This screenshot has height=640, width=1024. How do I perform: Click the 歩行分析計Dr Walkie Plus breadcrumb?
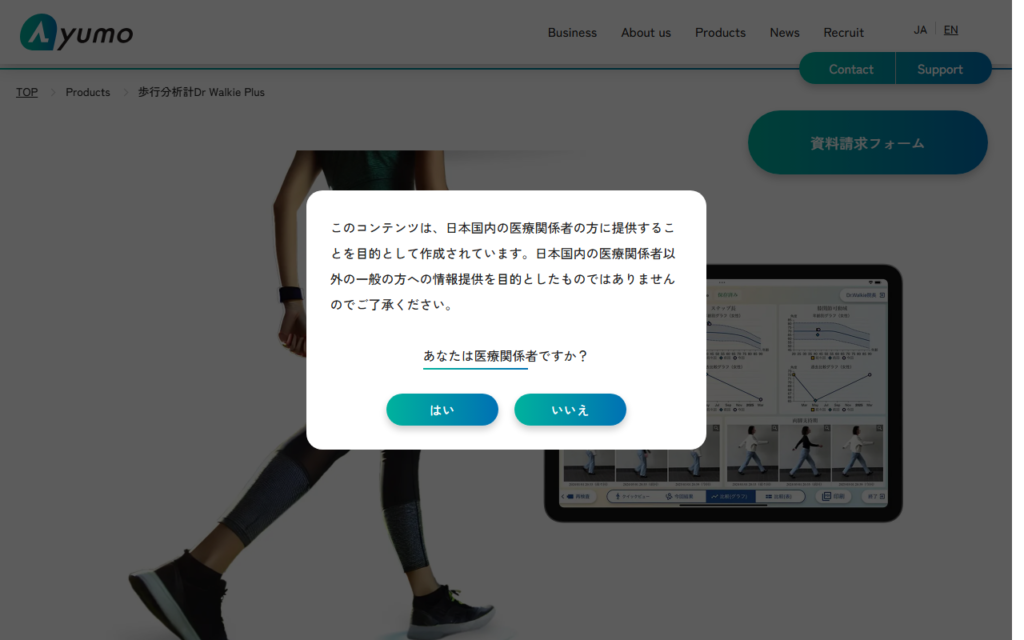coord(201,92)
